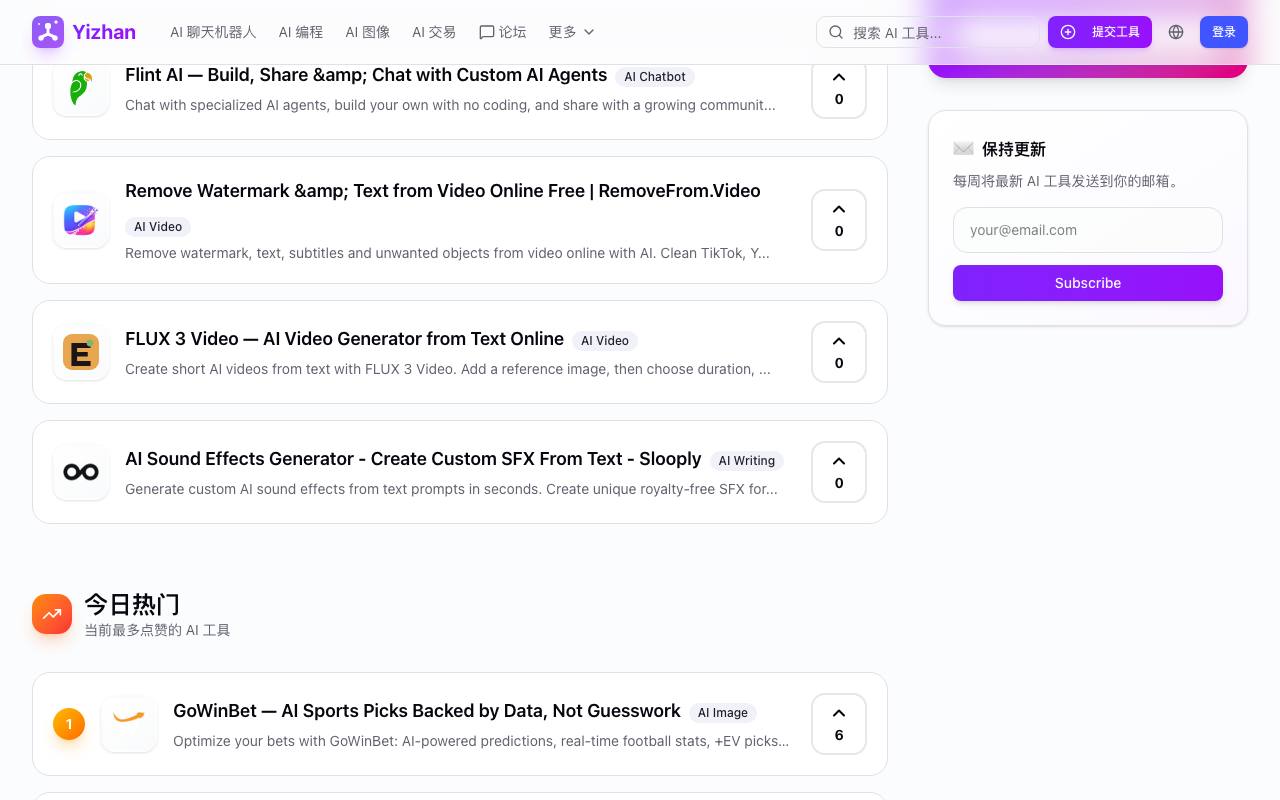Click the rank 1 badge for GoWinBet
This screenshot has height=800, width=1280.
pyautogui.click(x=69, y=724)
